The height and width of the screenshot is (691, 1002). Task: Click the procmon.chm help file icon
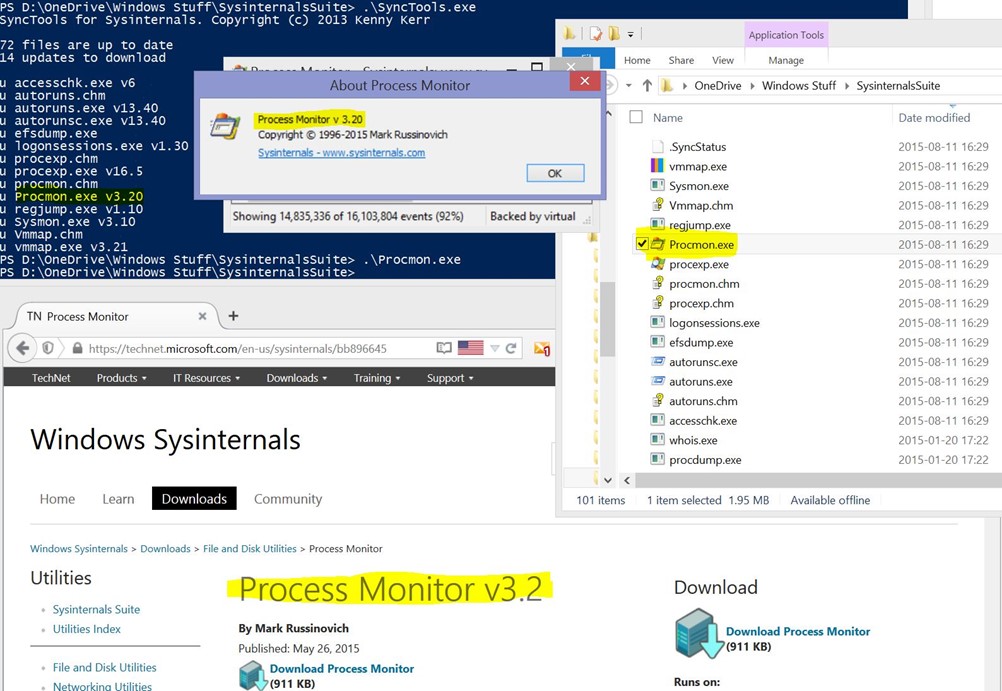pyautogui.click(x=658, y=283)
